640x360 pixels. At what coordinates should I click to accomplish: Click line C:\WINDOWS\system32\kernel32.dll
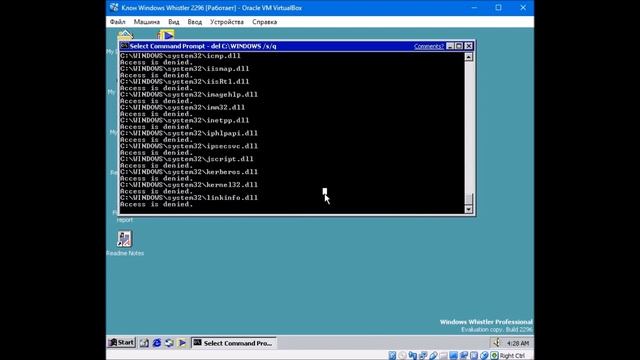pyautogui.click(x=189, y=185)
